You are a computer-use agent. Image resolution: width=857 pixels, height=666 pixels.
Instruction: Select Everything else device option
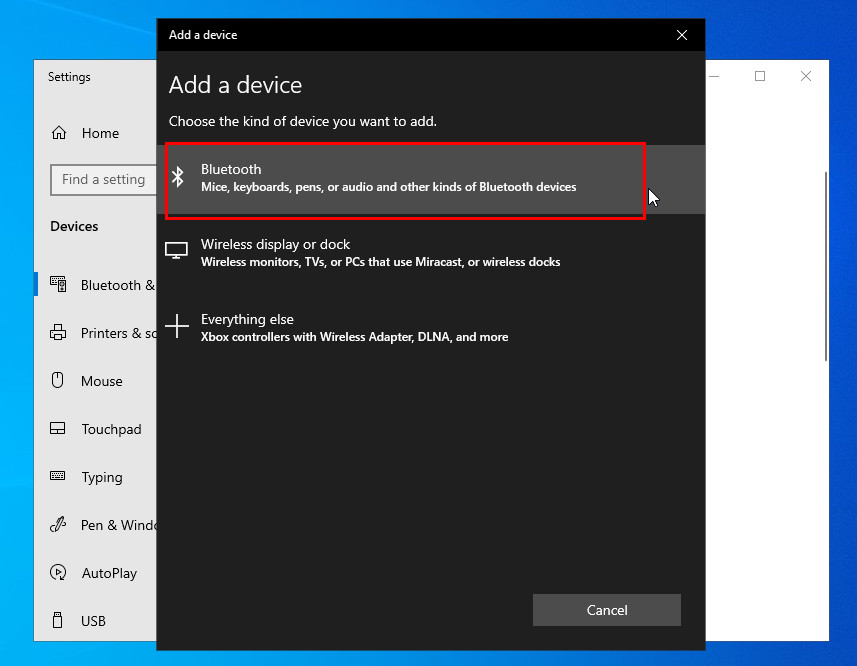(x=431, y=328)
